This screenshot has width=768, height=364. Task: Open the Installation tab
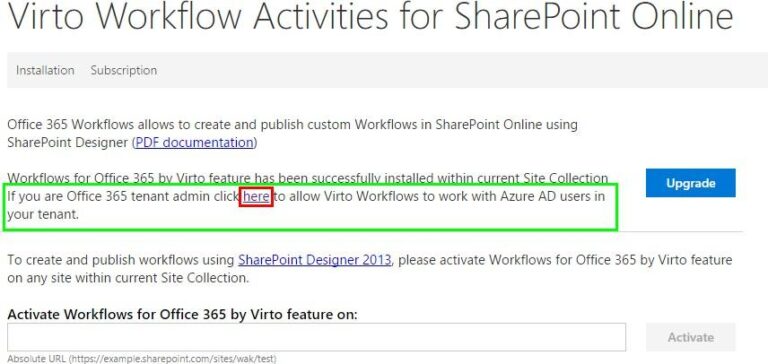click(x=45, y=70)
